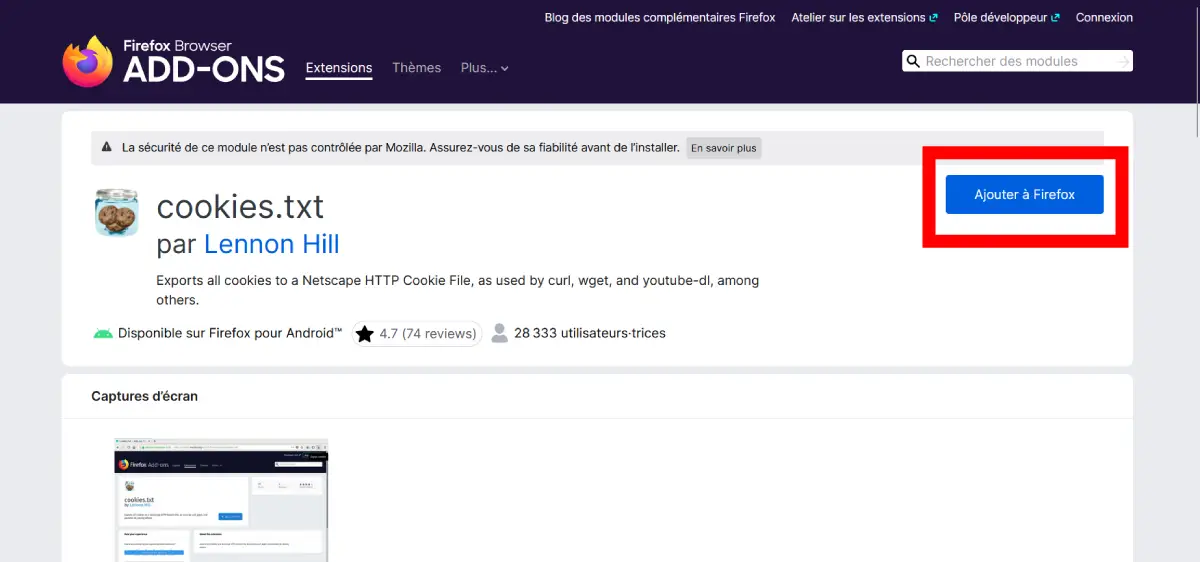This screenshot has width=1200, height=562.
Task: Click the Android robot icon
Action: pyautogui.click(x=103, y=333)
